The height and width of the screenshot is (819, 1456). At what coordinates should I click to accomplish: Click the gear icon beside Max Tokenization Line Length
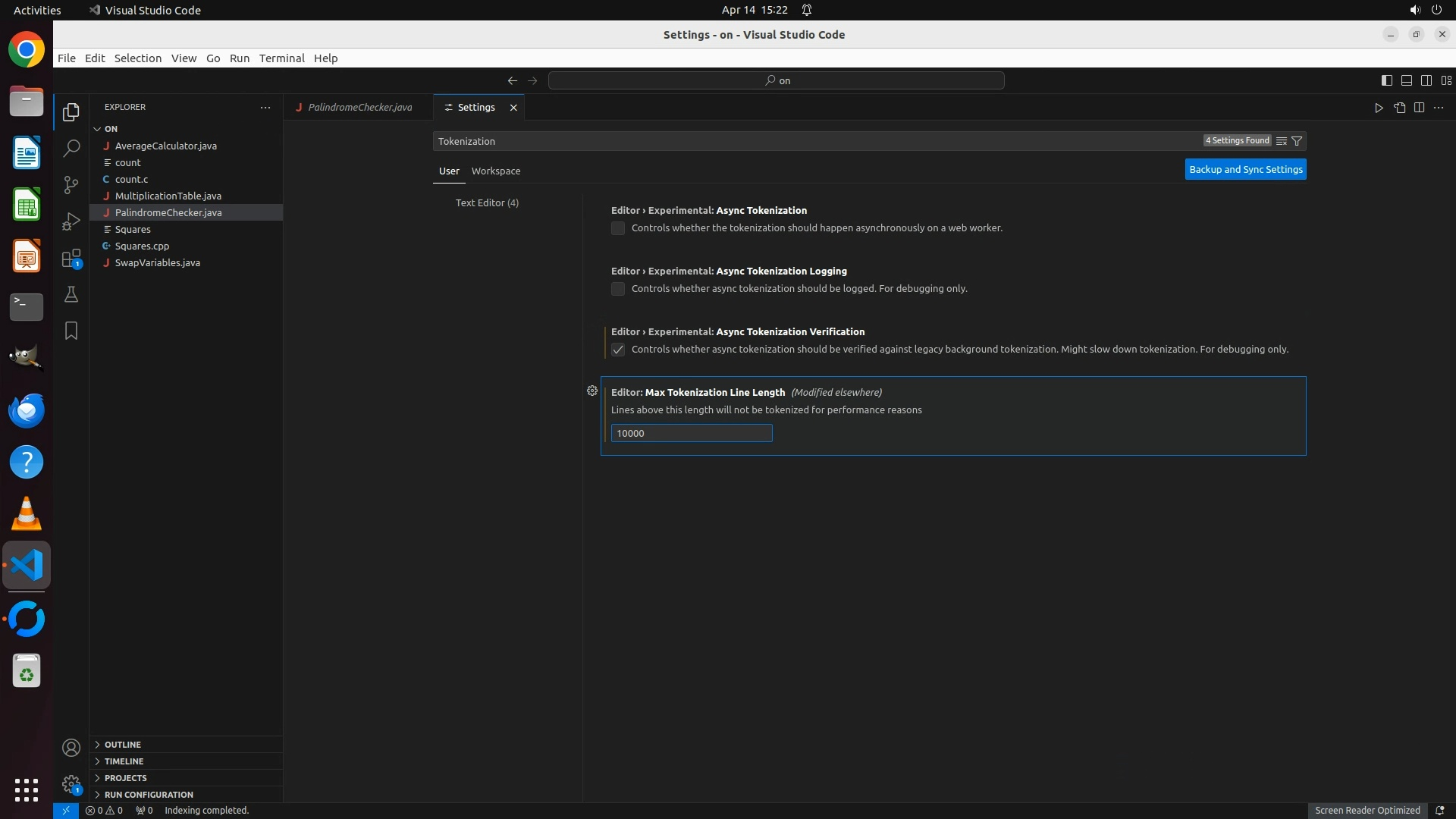point(592,391)
